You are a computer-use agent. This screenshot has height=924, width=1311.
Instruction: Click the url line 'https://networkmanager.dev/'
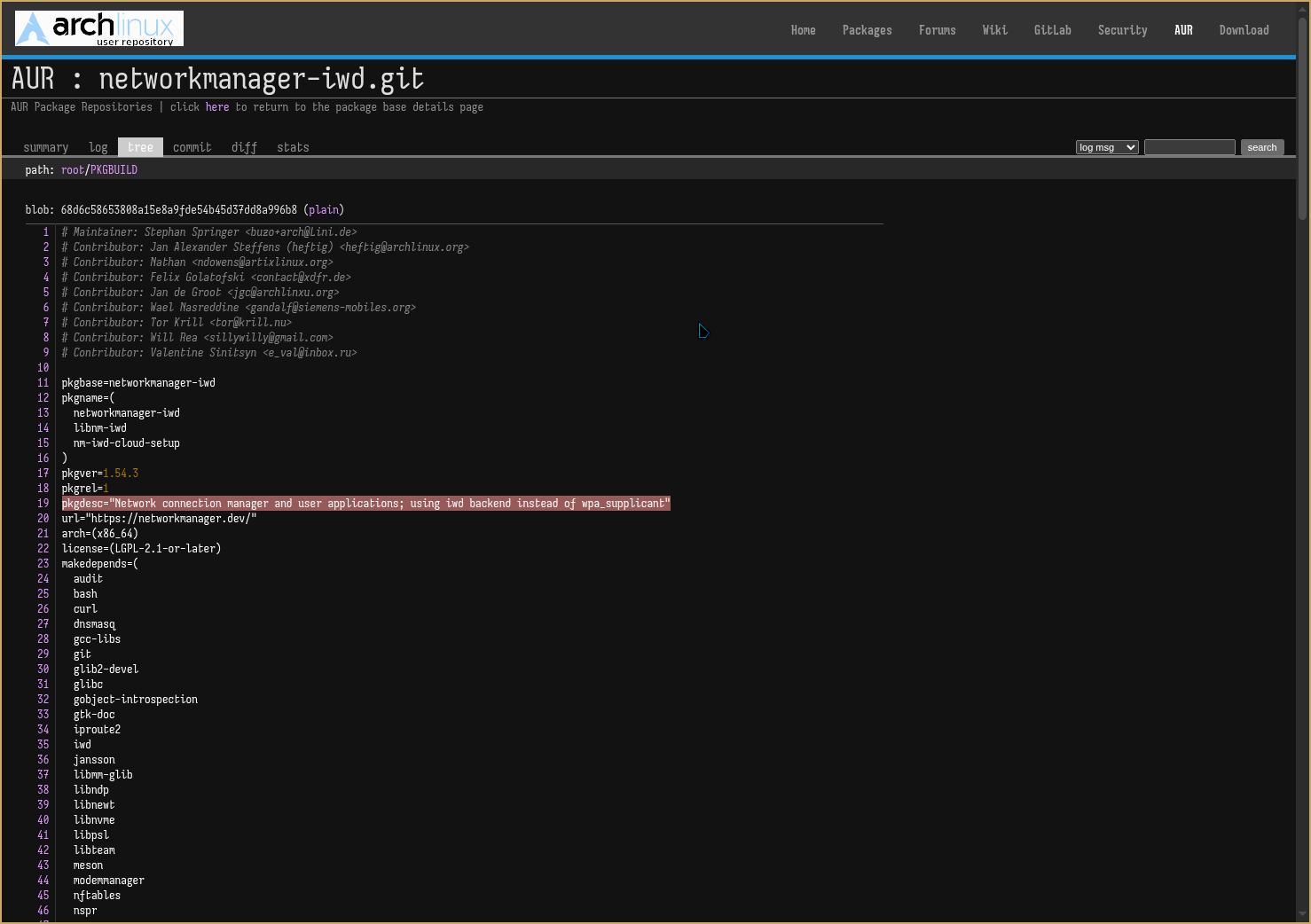159,519
